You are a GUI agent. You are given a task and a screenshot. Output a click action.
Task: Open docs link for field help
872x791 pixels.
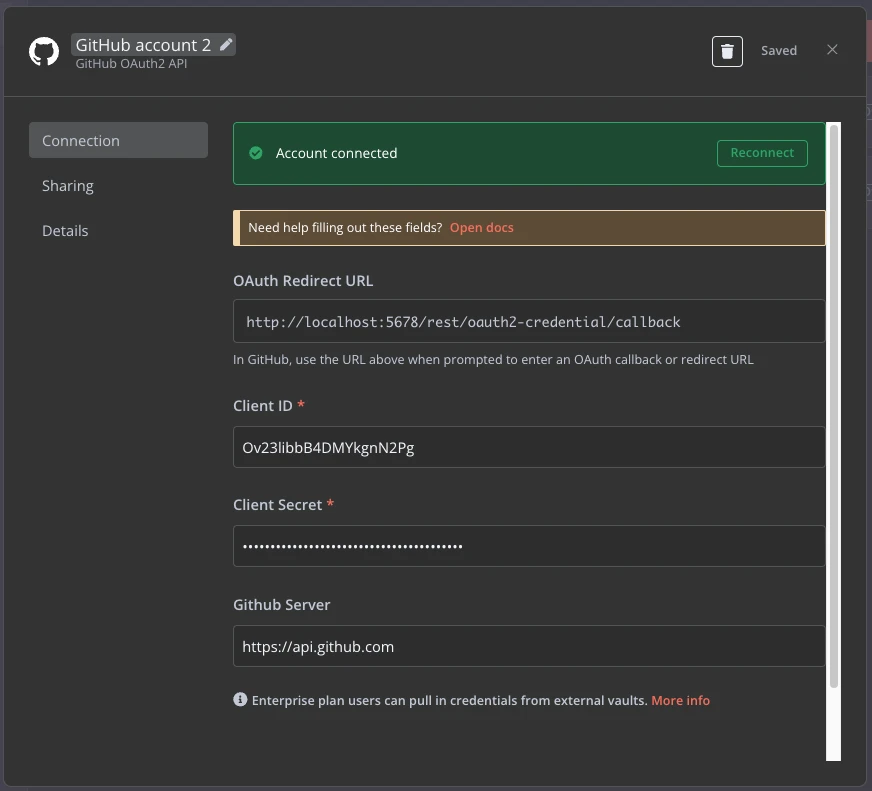click(x=481, y=228)
